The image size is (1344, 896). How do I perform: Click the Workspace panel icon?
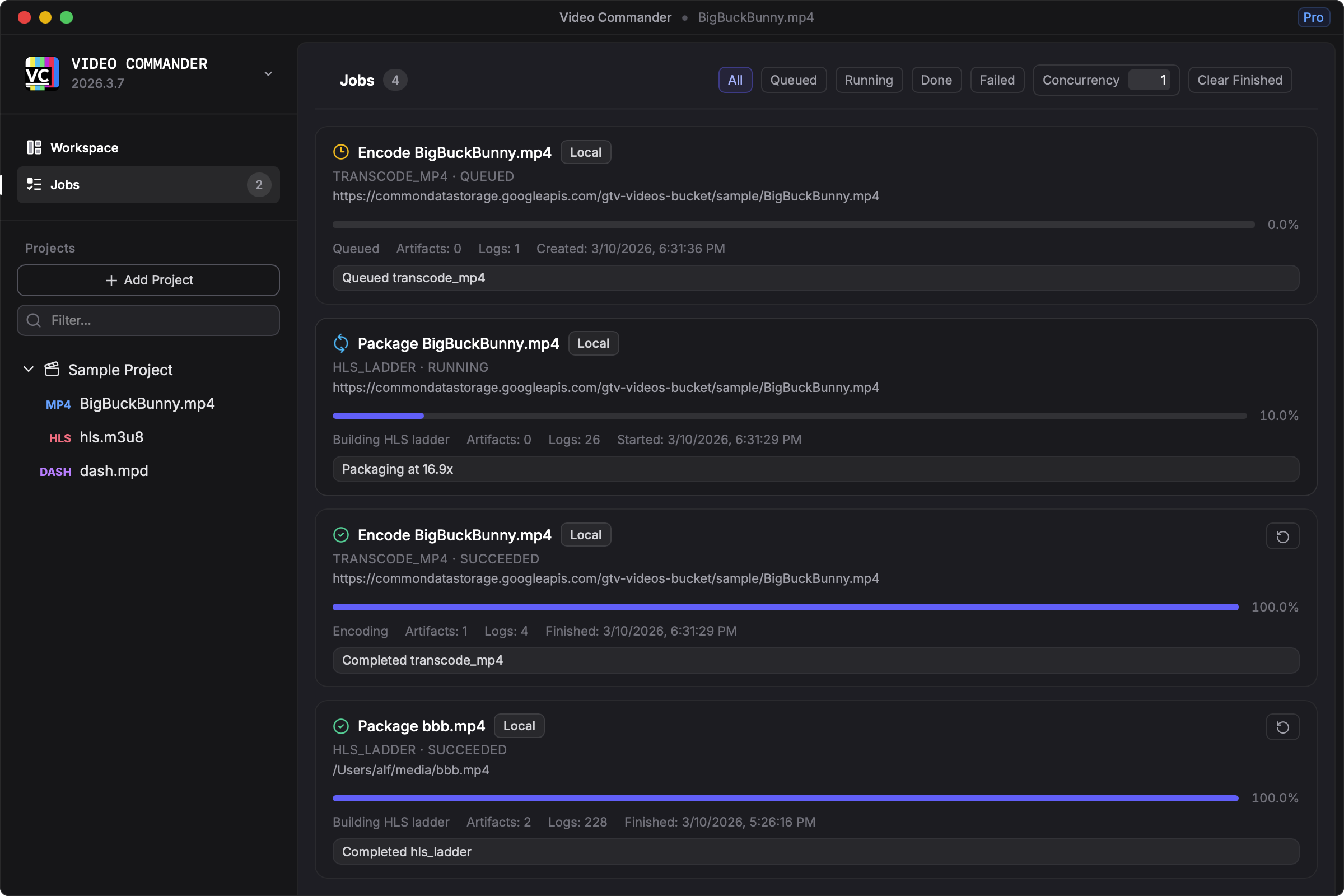point(34,147)
